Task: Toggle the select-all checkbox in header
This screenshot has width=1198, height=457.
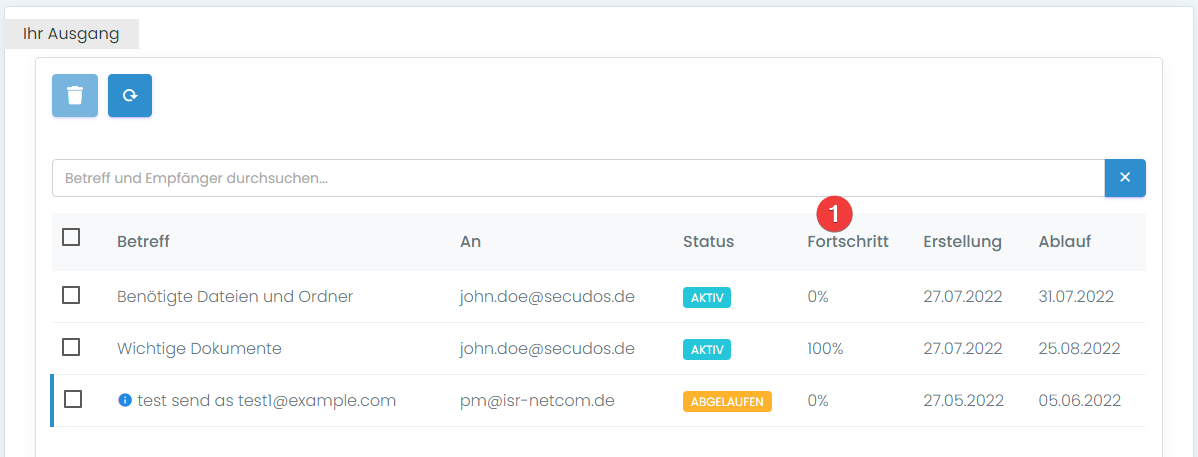Action: point(71,238)
